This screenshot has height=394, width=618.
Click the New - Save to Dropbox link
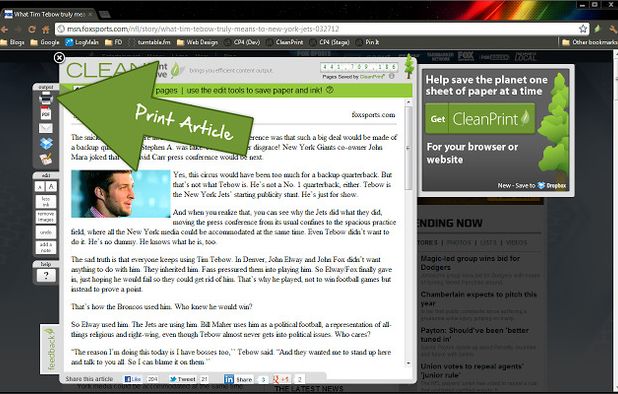pos(532,185)
